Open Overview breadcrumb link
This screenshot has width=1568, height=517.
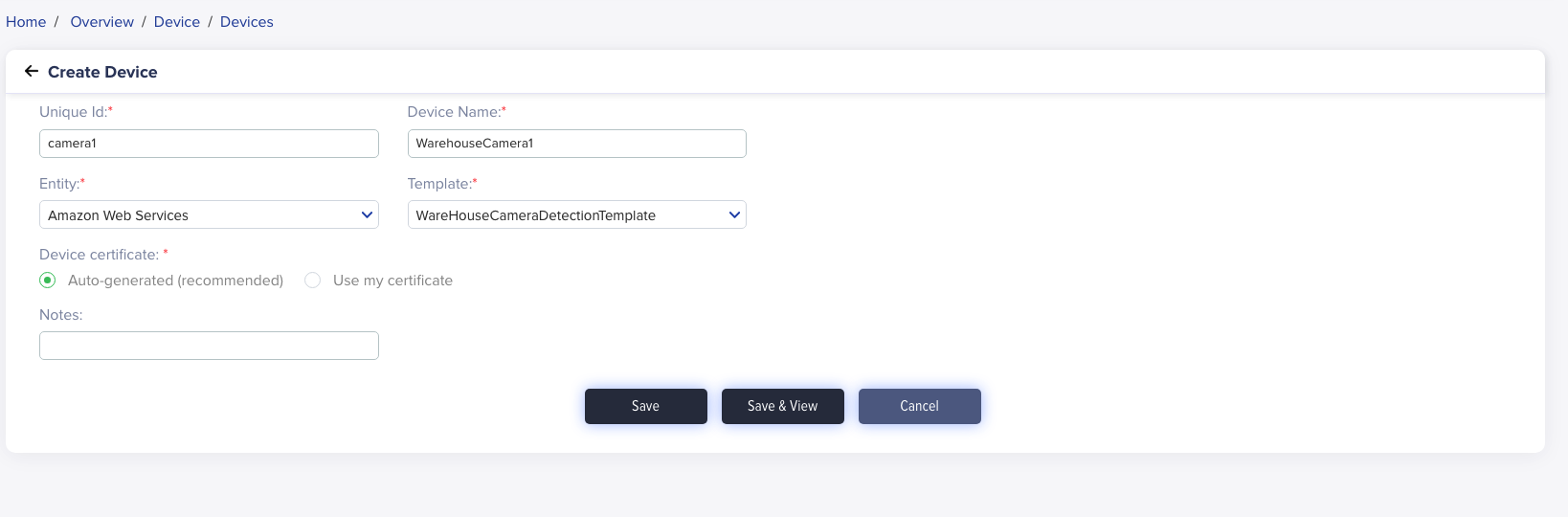point(101,22)
